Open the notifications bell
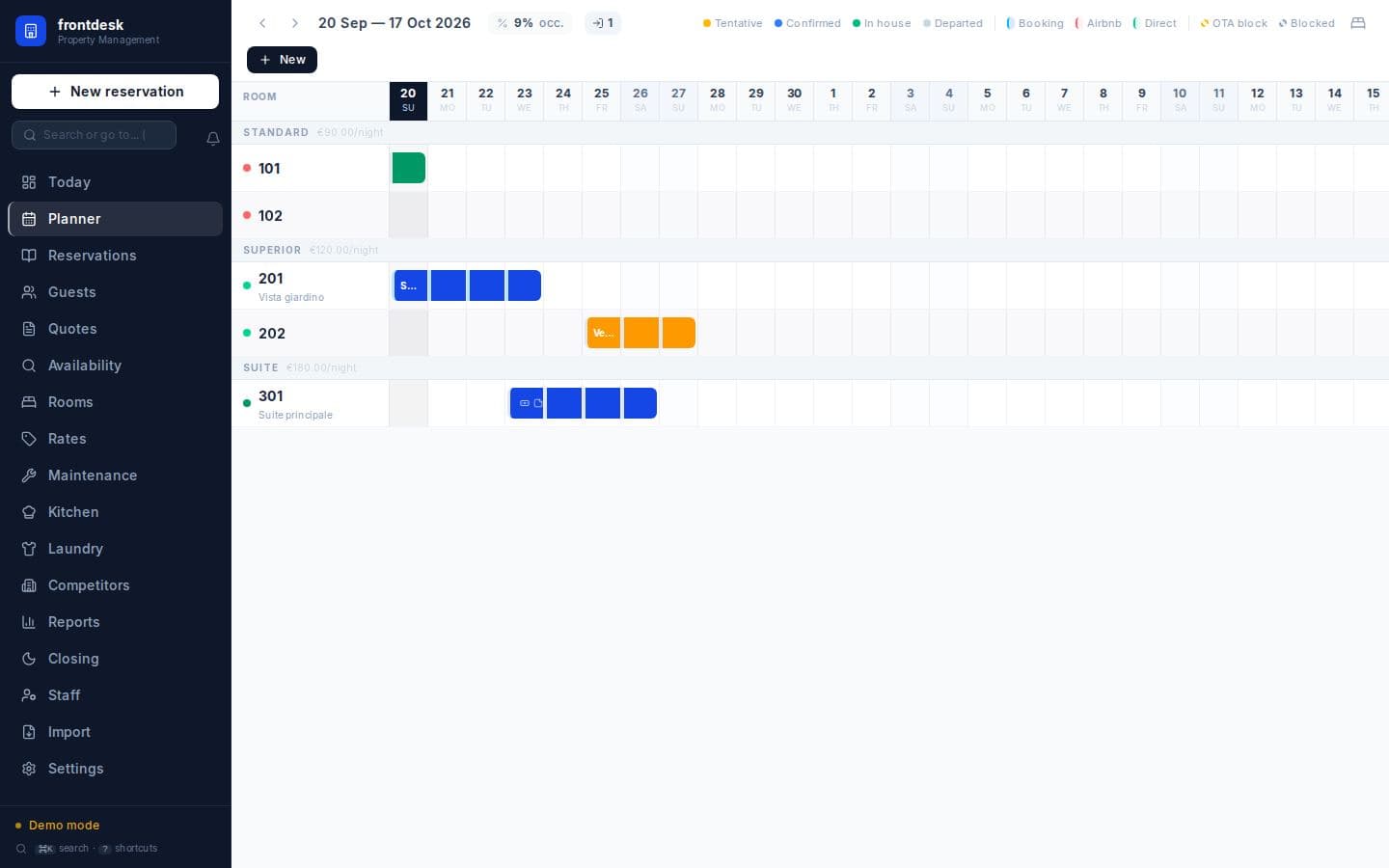 pyautogui.click(x=213, y=138)
